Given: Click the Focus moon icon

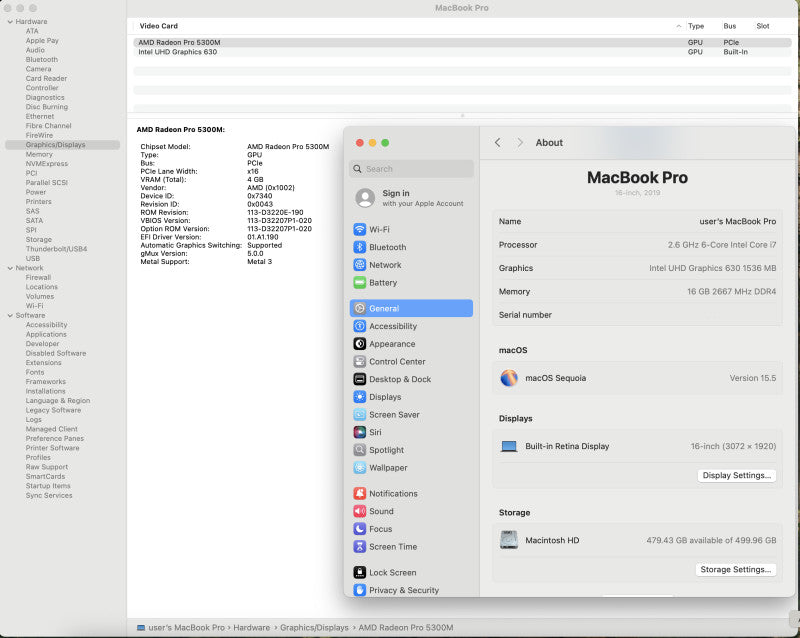Looking at the screenshot, I should (x=360, y=529).
